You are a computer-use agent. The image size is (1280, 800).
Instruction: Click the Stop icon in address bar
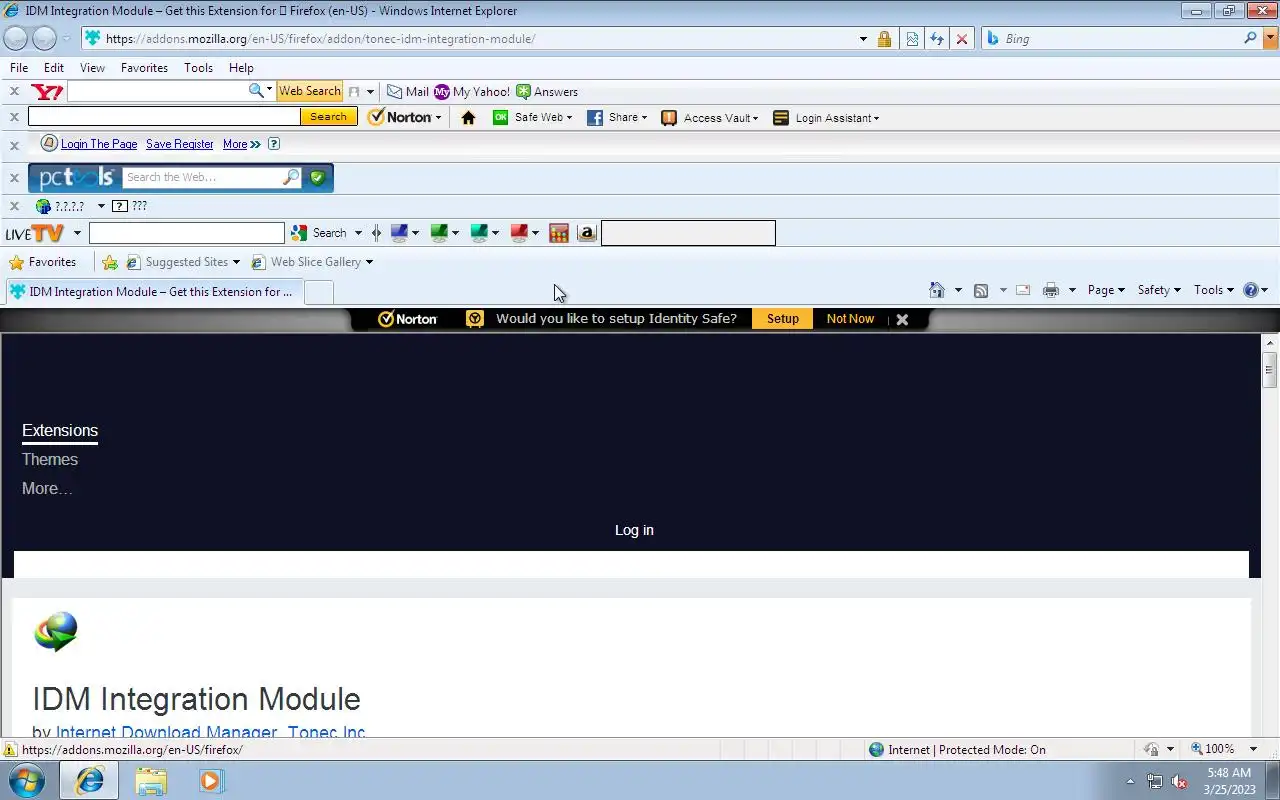click(x=962, y=39)
